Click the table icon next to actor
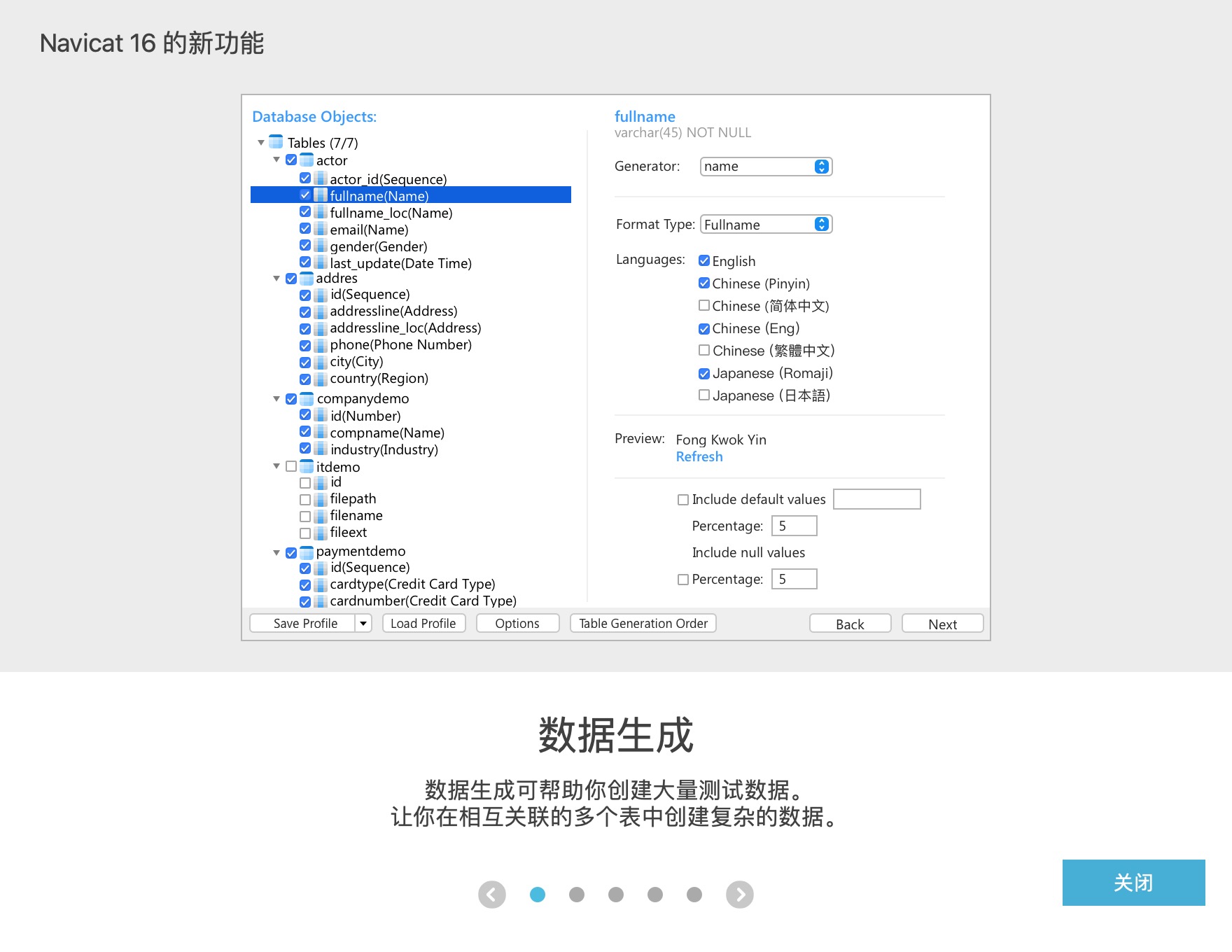1232x952 pixels. click(x=308, y=160)
